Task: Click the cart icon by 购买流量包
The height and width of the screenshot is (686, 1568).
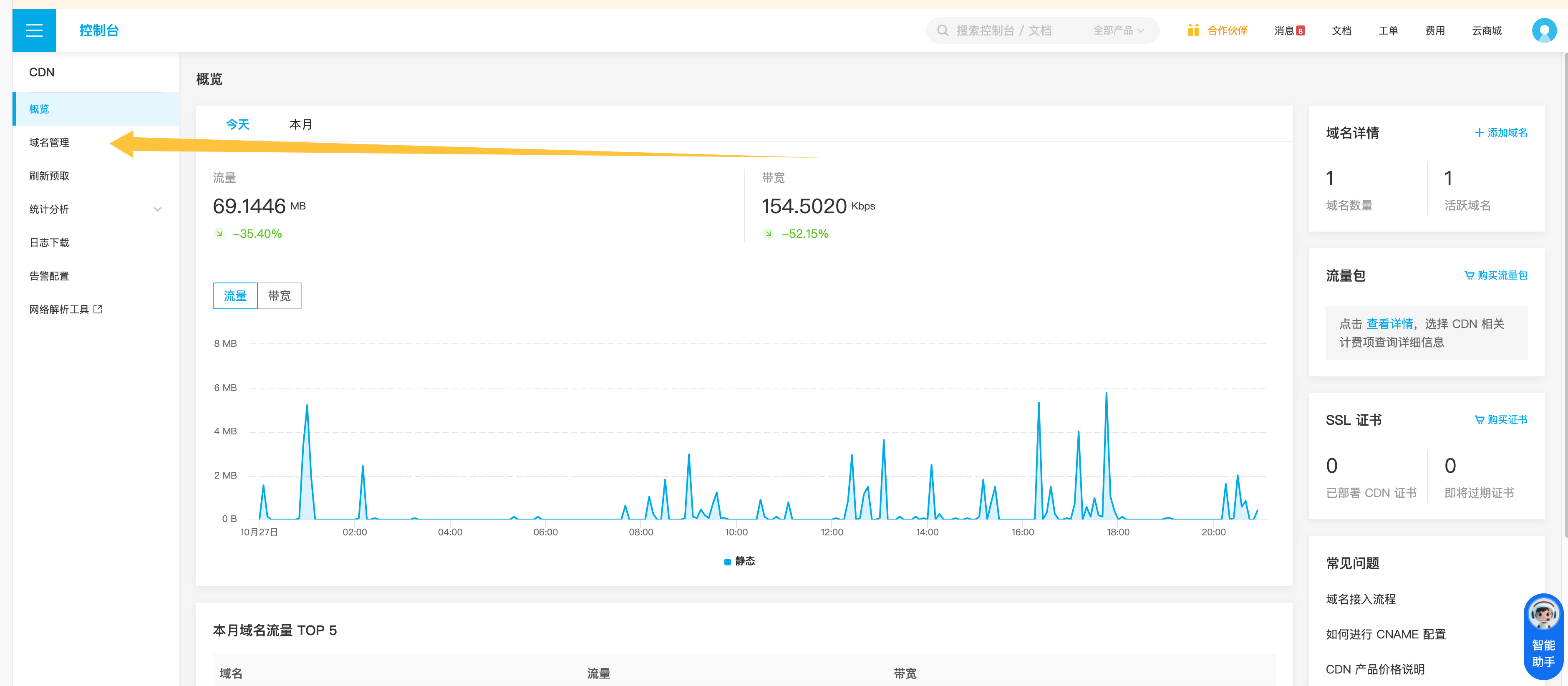Action: [1469, 275]
